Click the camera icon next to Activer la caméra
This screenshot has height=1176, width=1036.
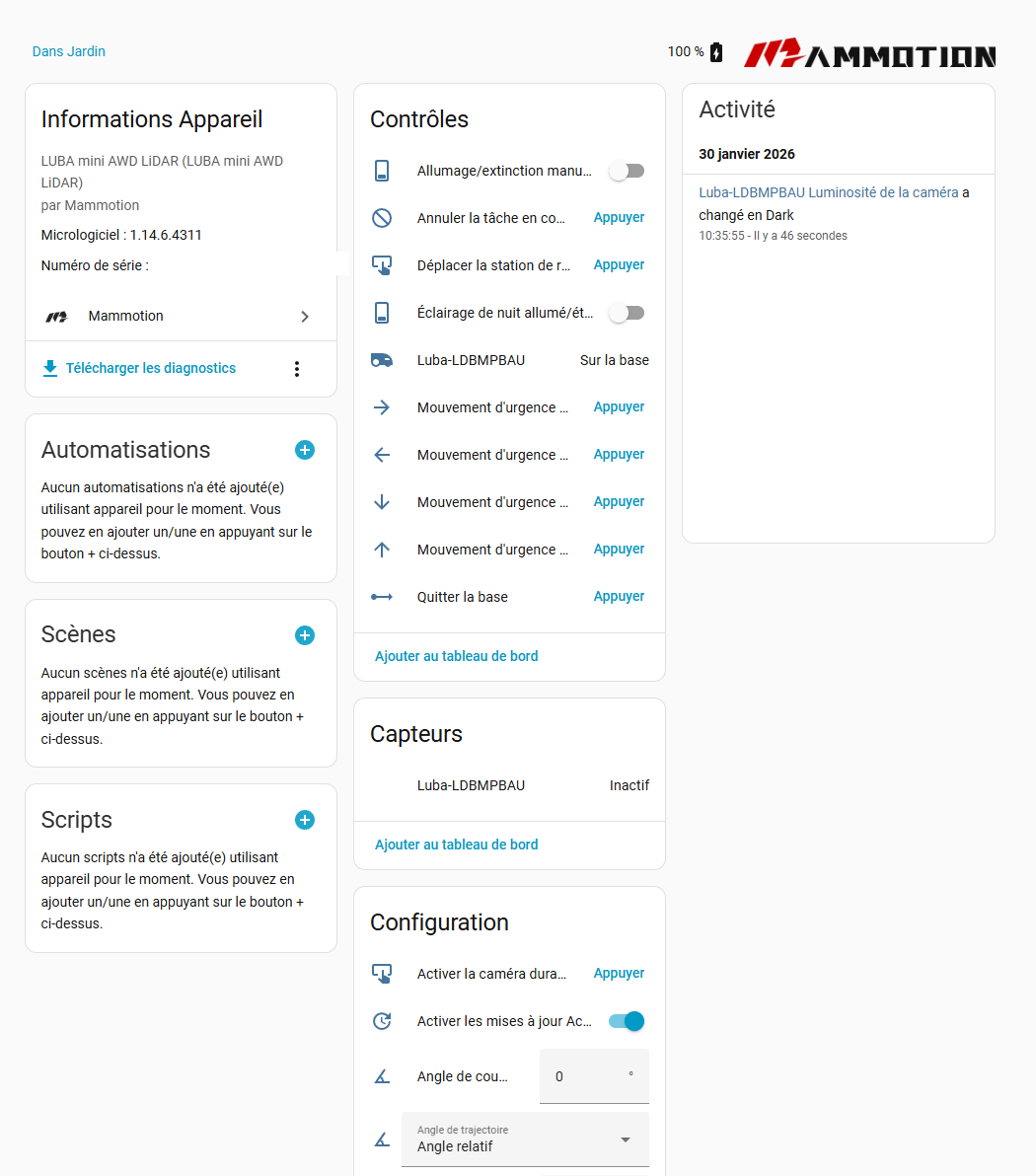pos(382,974)
